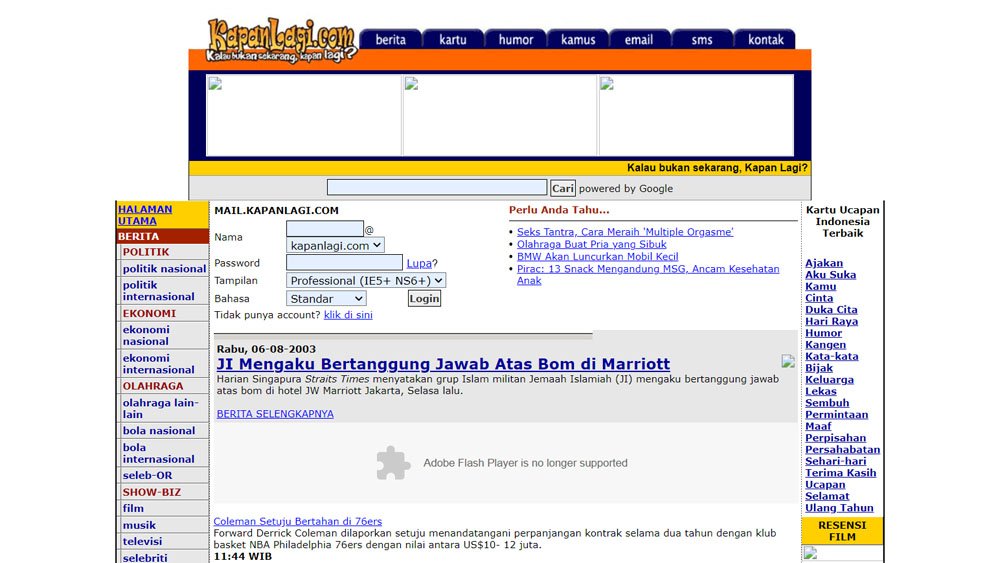Image resolution: width=1000 pixels, height=563 pixels.
Task: Open televisi sidebar item
Action: coord(142,541)
